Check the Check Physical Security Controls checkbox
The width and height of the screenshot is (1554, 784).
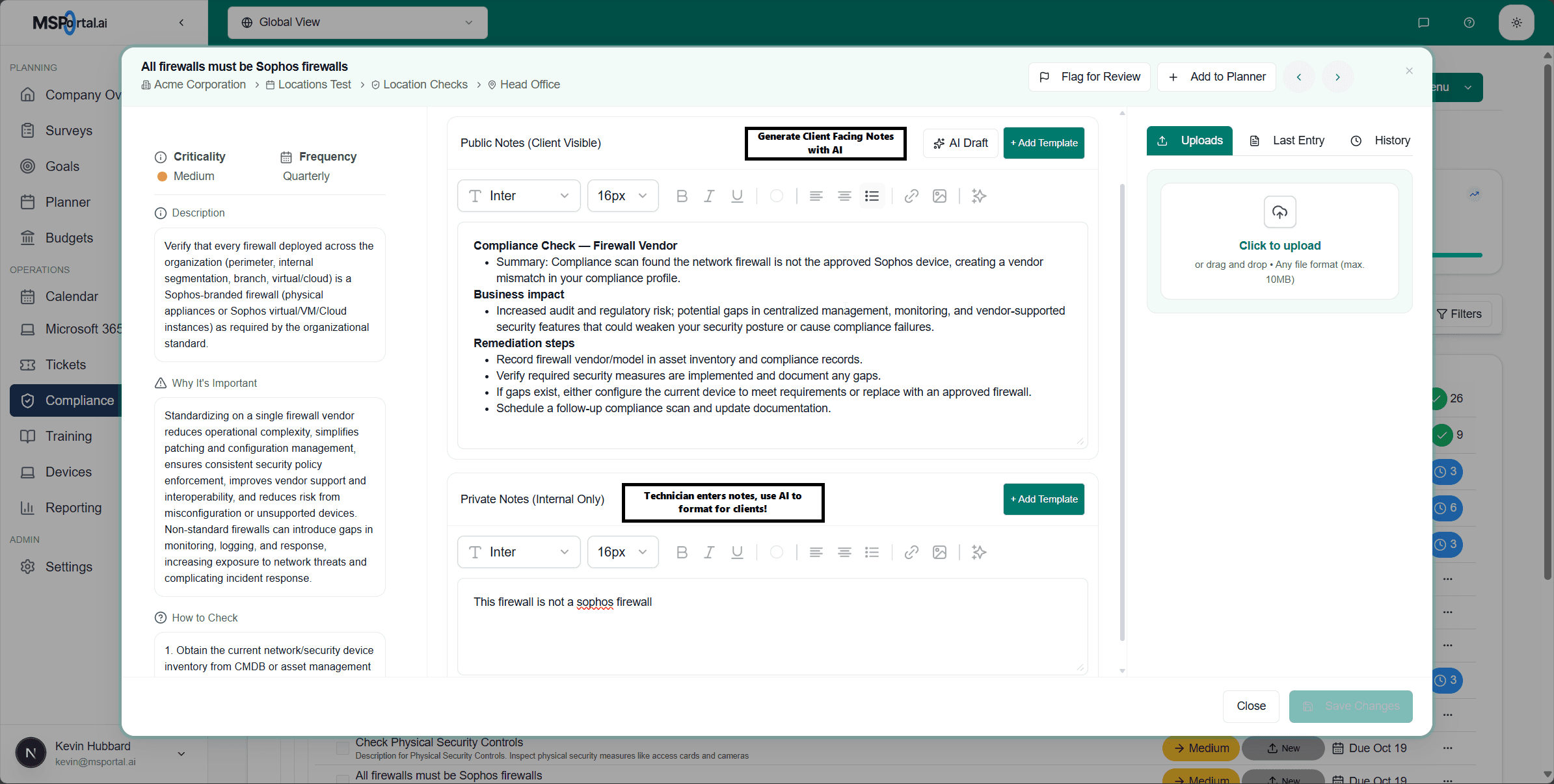click(343, 748)
